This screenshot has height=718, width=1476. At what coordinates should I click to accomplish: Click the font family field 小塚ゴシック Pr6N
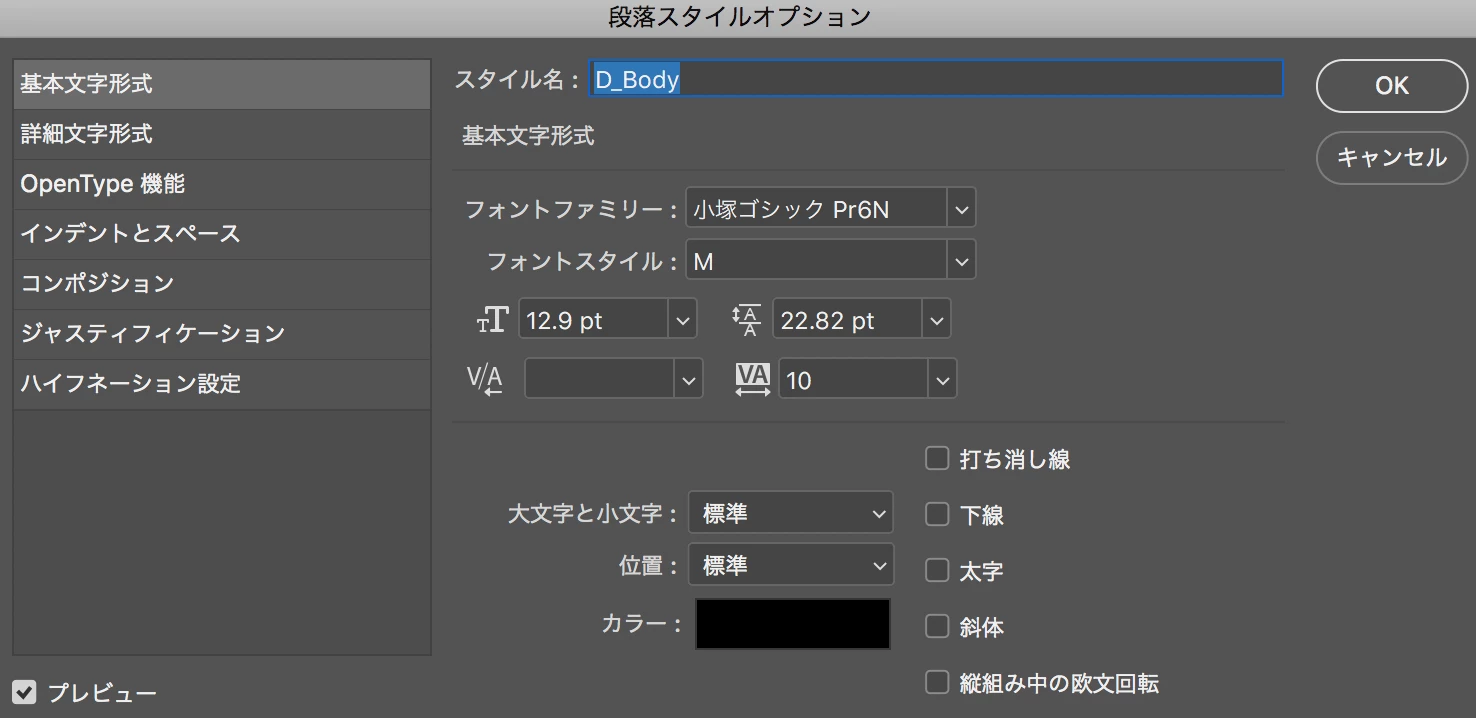(816, 209)
